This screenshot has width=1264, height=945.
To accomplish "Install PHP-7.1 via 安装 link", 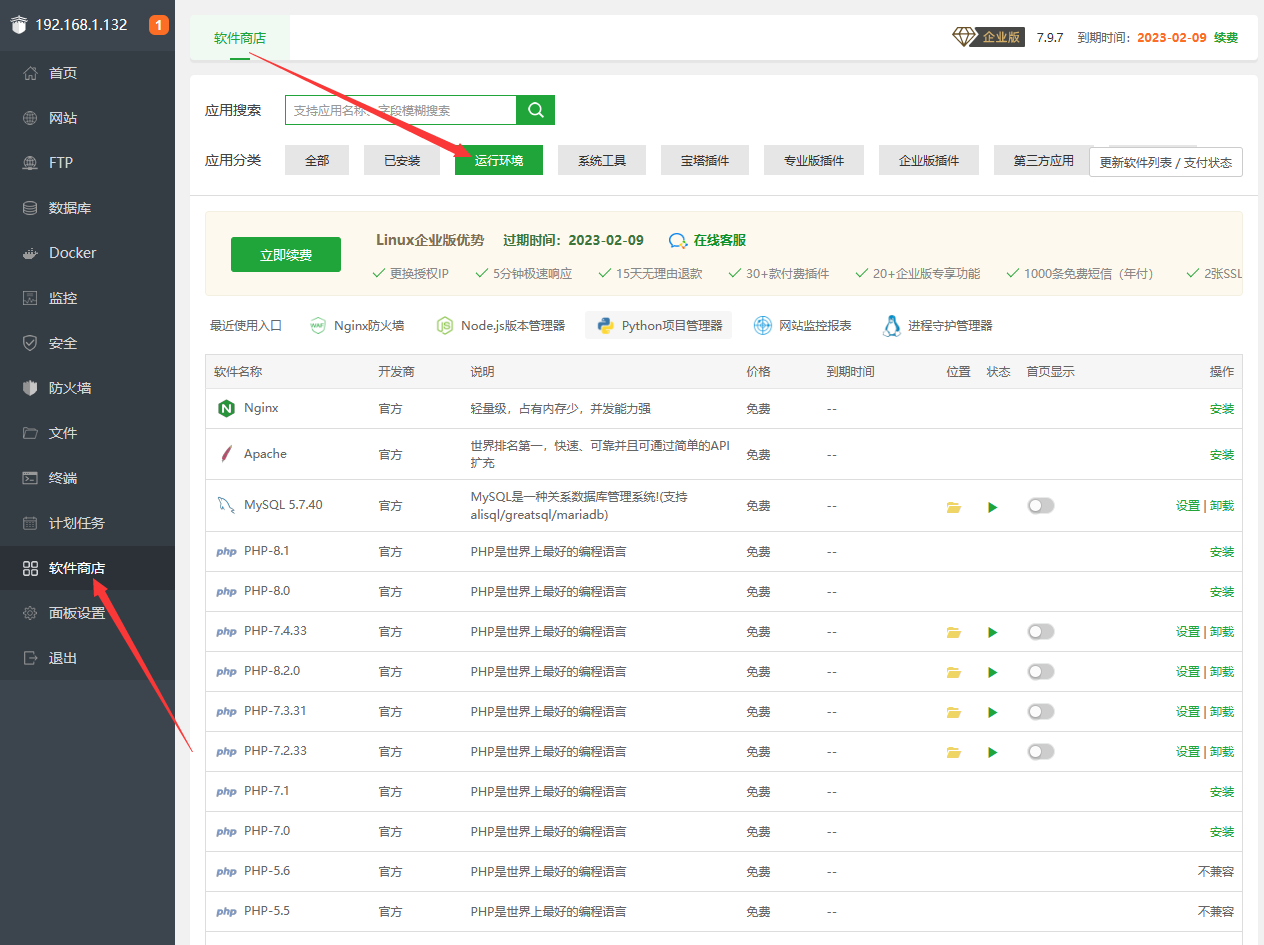I will [1222, 792].
